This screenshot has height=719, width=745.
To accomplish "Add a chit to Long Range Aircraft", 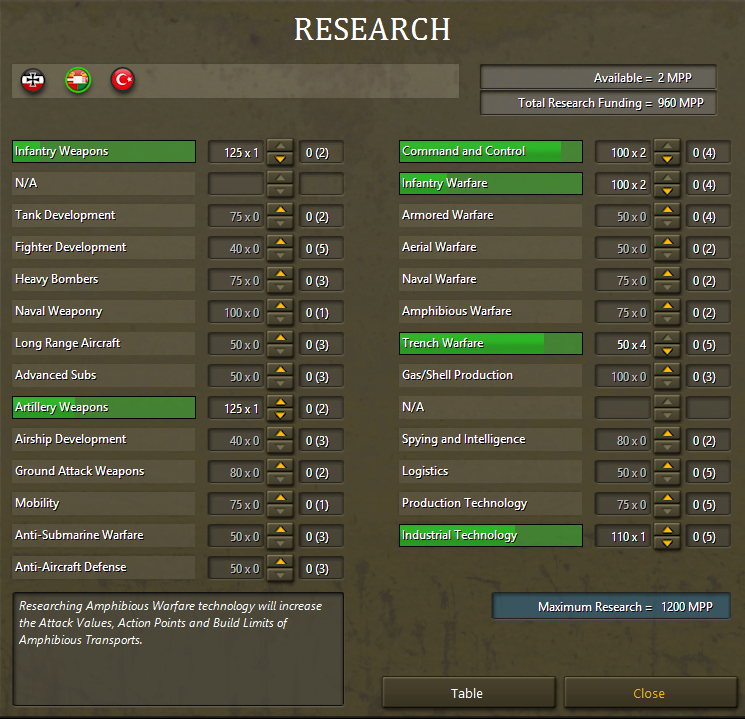I will coord(280,337).
